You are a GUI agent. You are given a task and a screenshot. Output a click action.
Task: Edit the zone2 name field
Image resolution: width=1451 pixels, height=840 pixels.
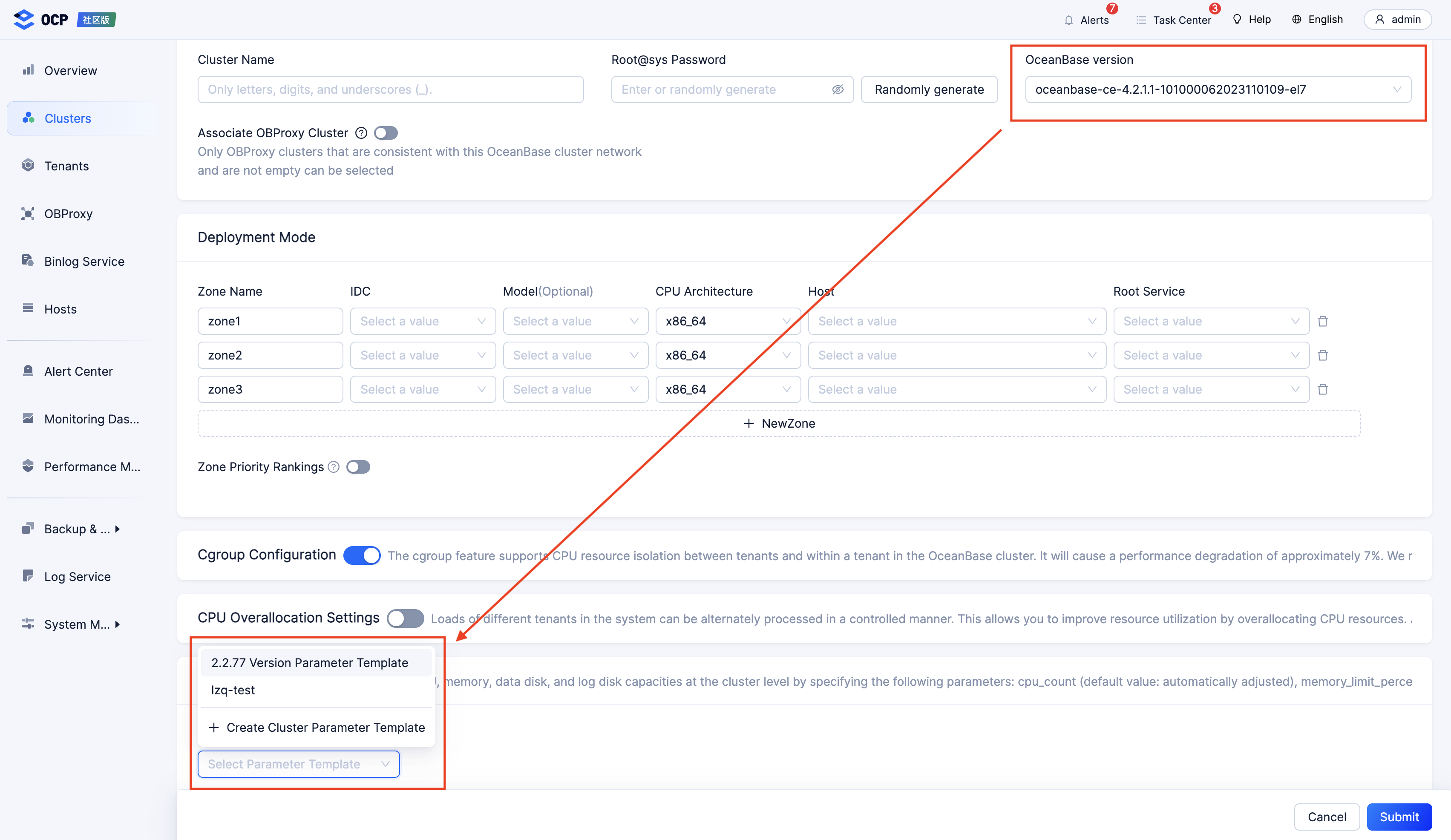coord(270,355)
